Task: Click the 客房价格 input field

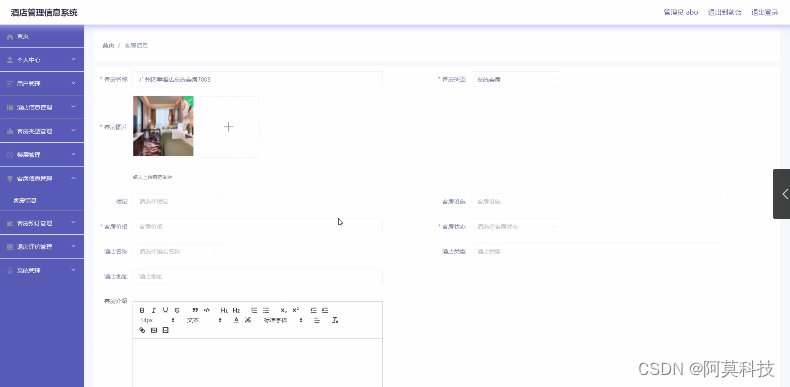Action: click(257, 226)
